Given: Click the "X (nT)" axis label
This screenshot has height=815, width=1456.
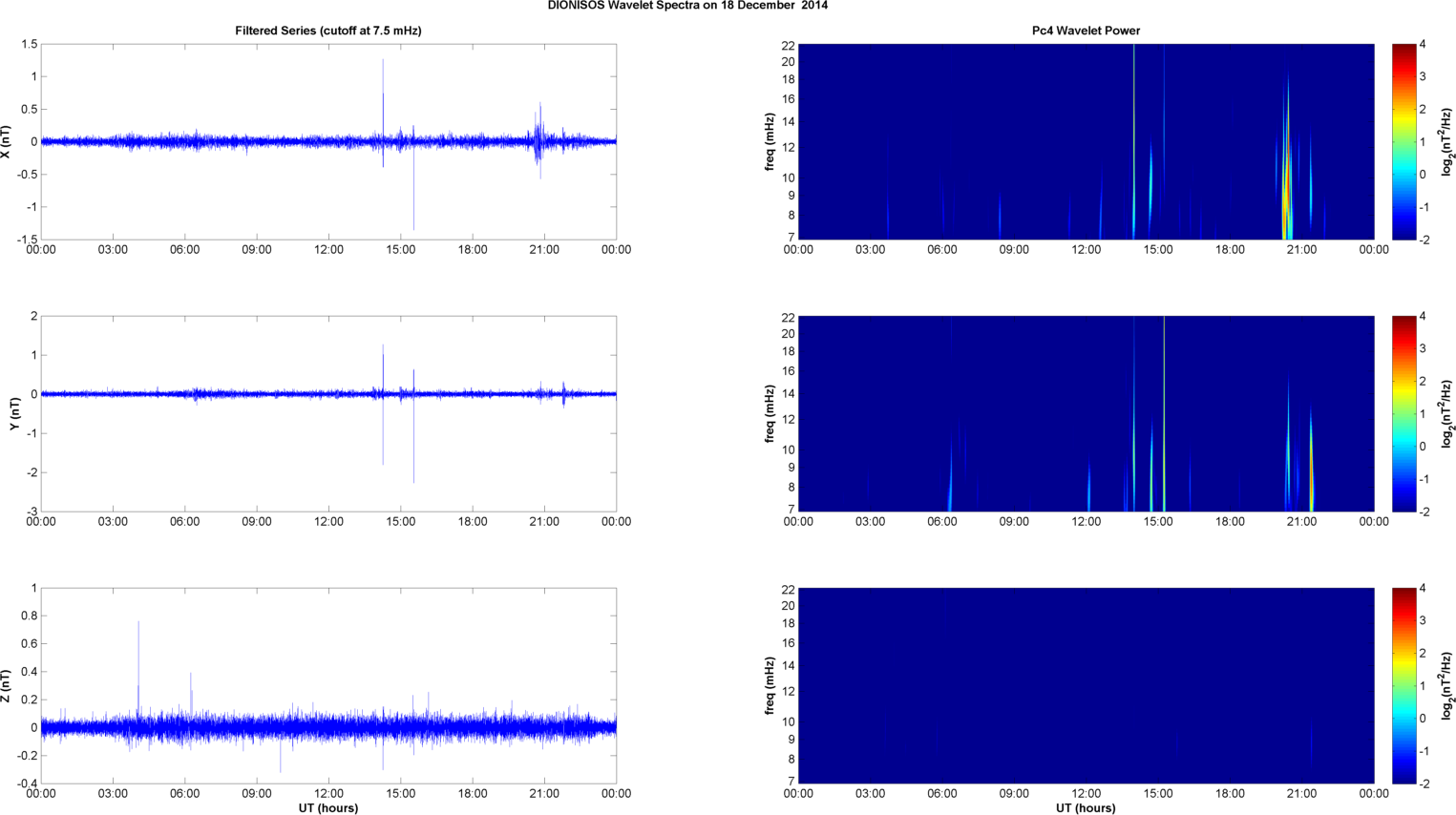Looking at the screenshot, I should (7, 141).
